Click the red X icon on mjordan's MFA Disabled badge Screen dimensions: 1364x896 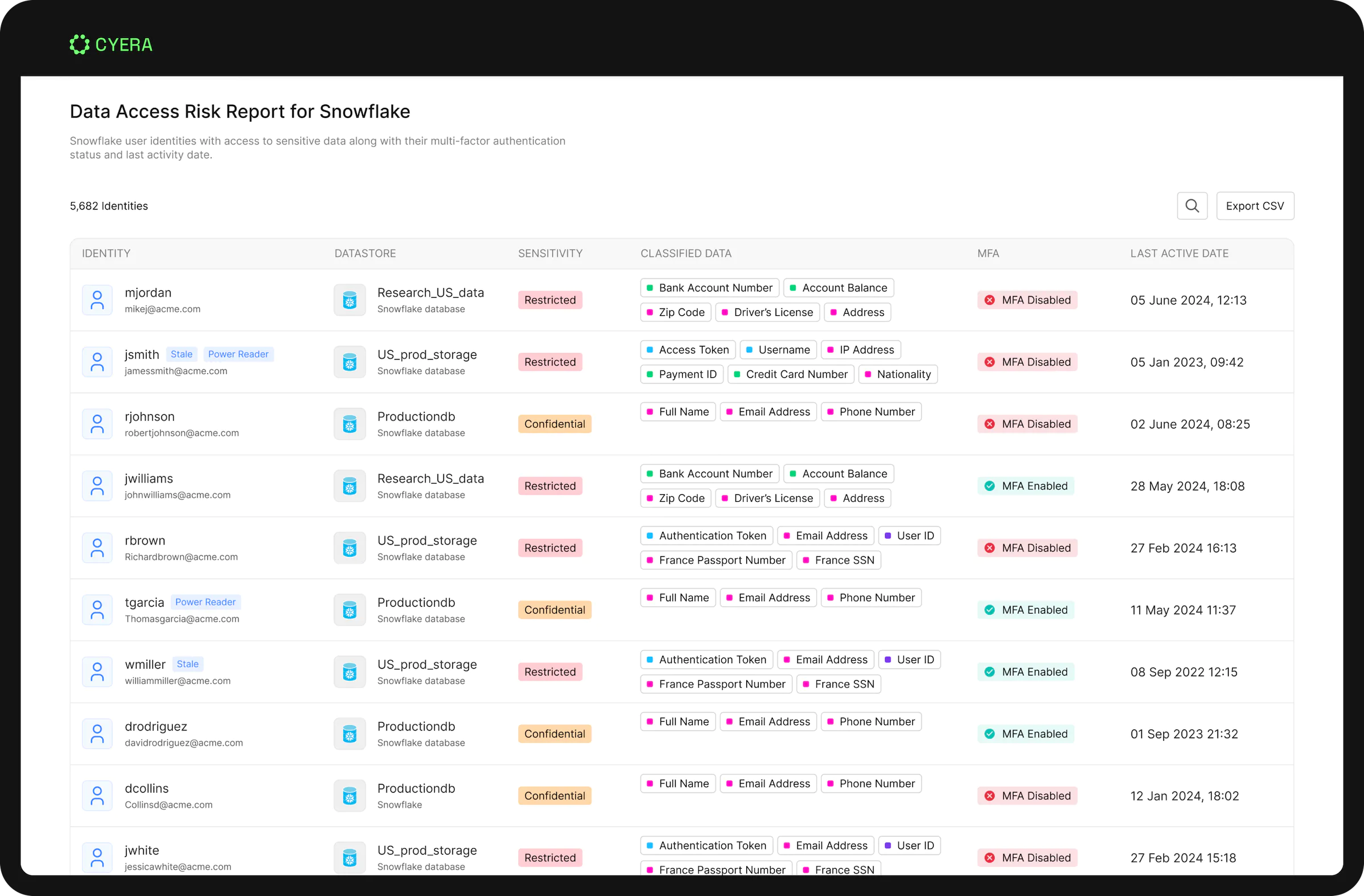click(x=990, y=299)
